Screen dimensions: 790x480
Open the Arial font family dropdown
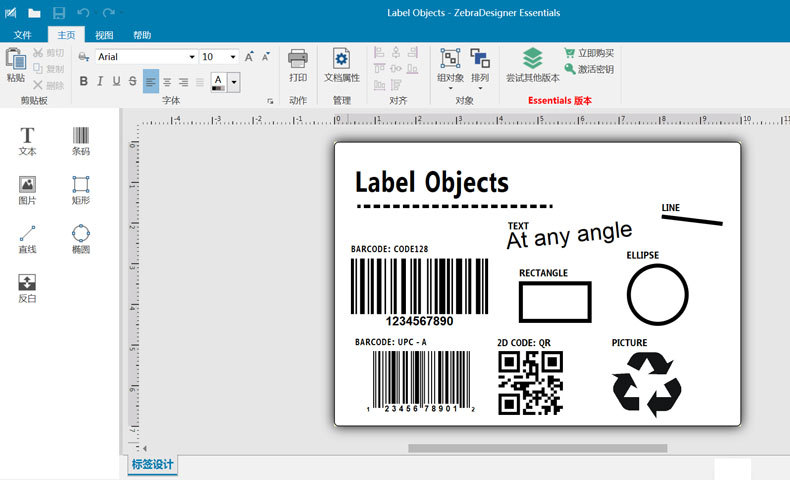pos(191,57)
